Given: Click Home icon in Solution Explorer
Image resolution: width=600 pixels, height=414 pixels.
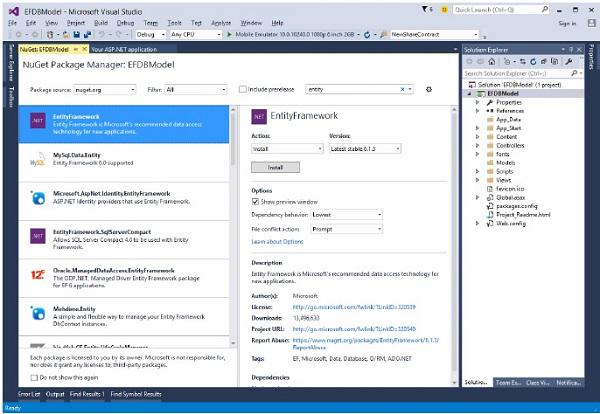Looking at the screenshot, I should [x=492, y=61].
